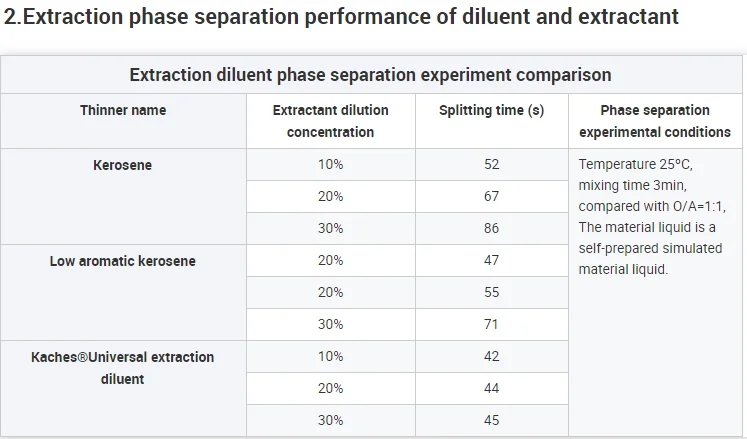747x439 pixels.
Task: Select the 10% concentration cell in the Kerosene row
Action: [330, 165]
